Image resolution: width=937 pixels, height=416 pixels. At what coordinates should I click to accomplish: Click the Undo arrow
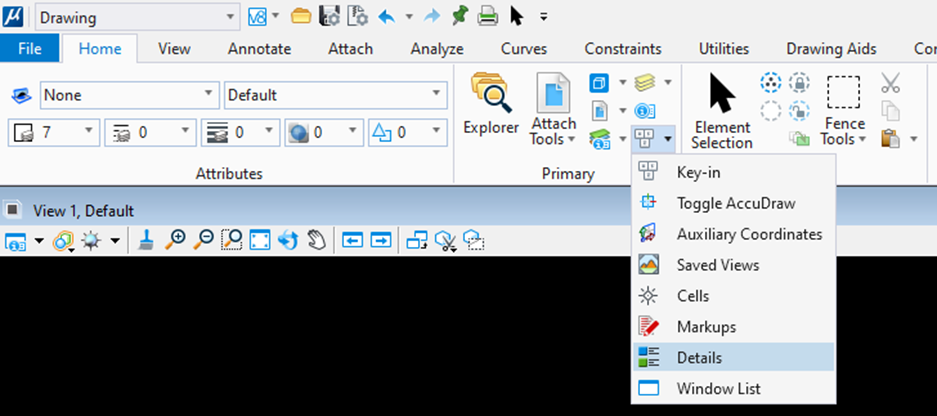387,17
